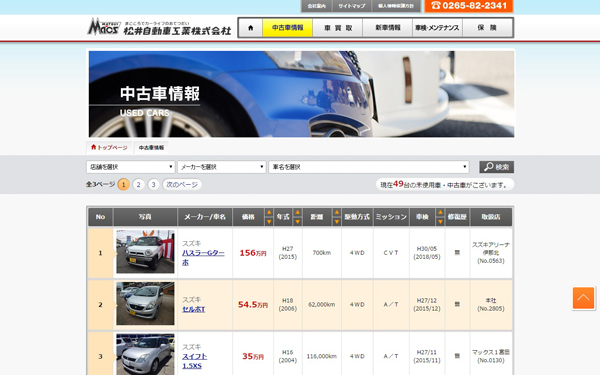Open the 車検・メンテナンス tab

pyautogui.click(x=437, y=28)
